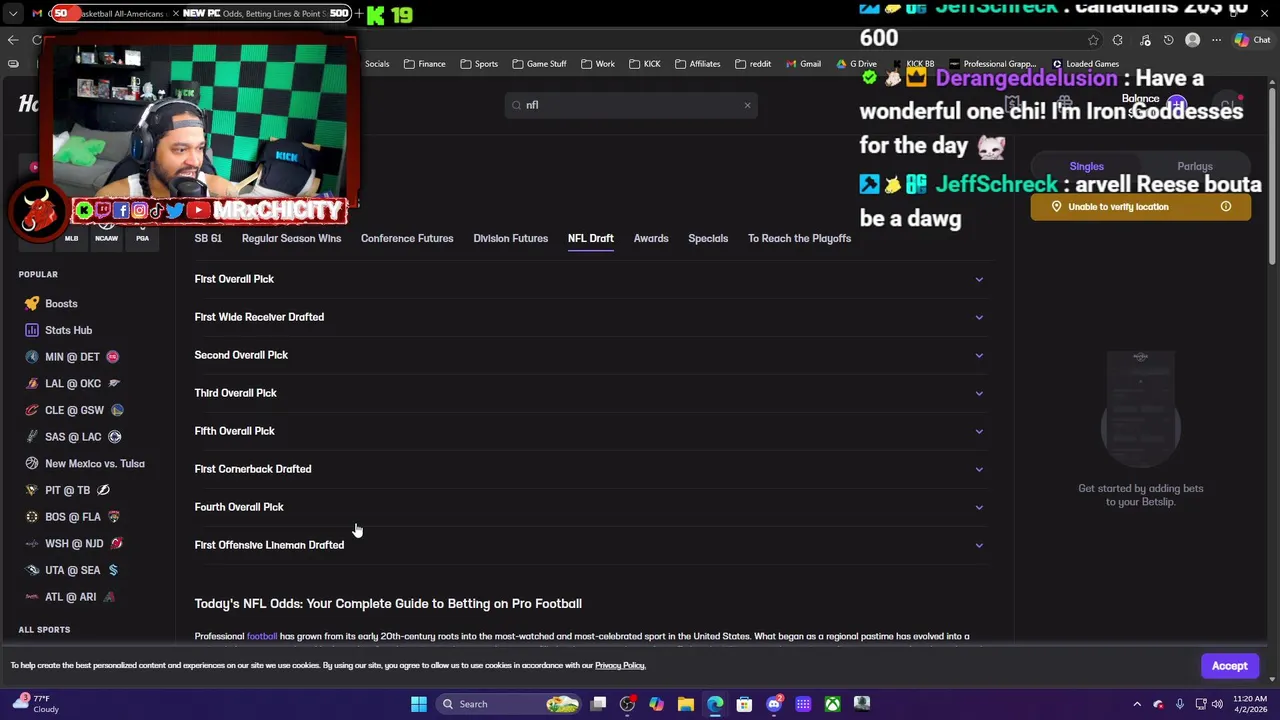Open the Stats Hub chart icon

[x=32, y=330]
